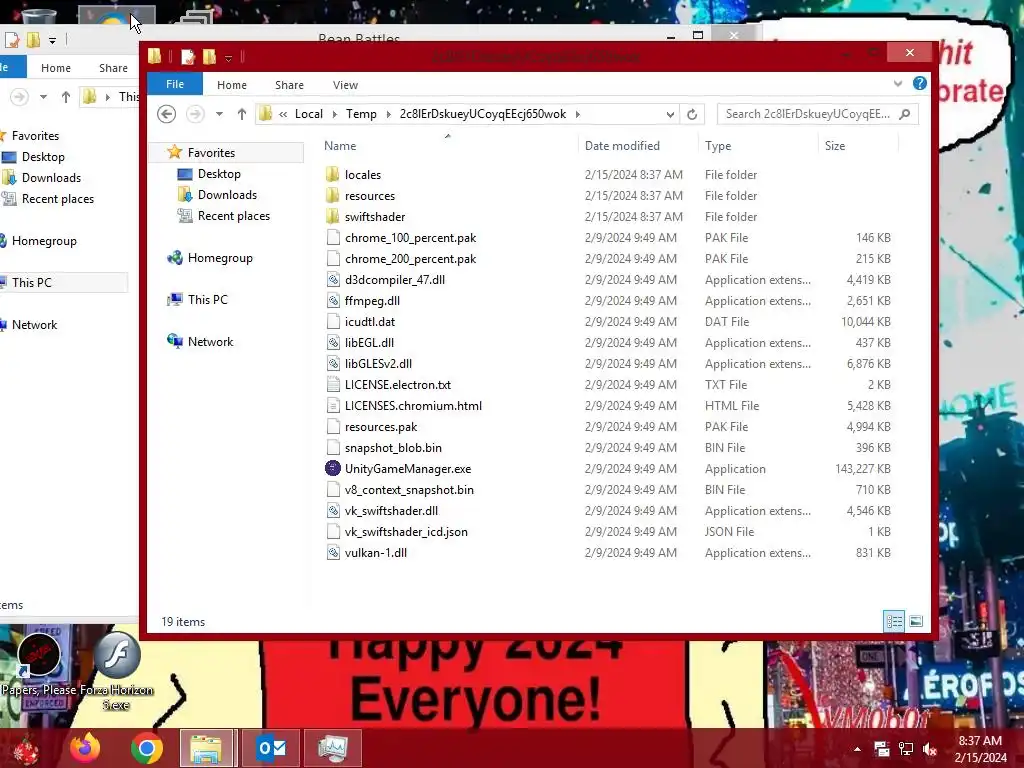Go up one folder level in front window
Screen dimensions: 1024x768
(x=242, y=114)
